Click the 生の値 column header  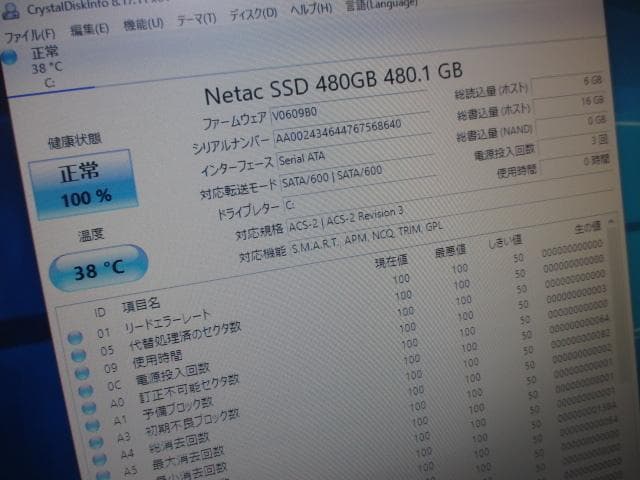click(x=587, y=227)
